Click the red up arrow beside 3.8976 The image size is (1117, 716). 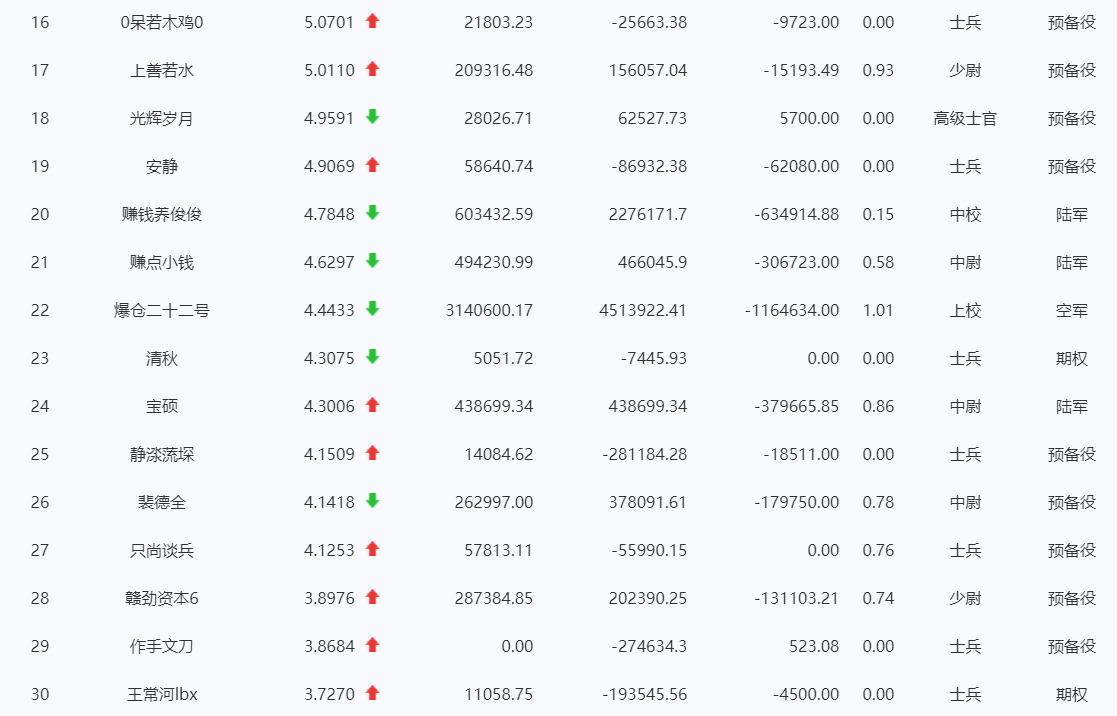tap(372, 597)
